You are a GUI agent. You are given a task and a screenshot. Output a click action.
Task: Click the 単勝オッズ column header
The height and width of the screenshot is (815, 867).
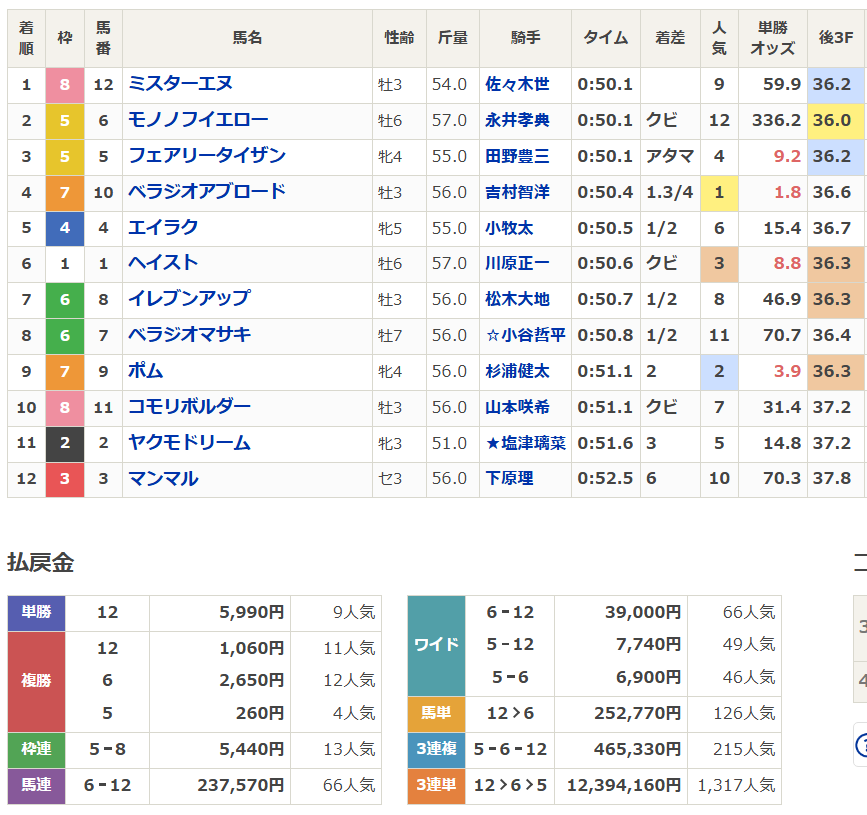click(x=772, y=38)
